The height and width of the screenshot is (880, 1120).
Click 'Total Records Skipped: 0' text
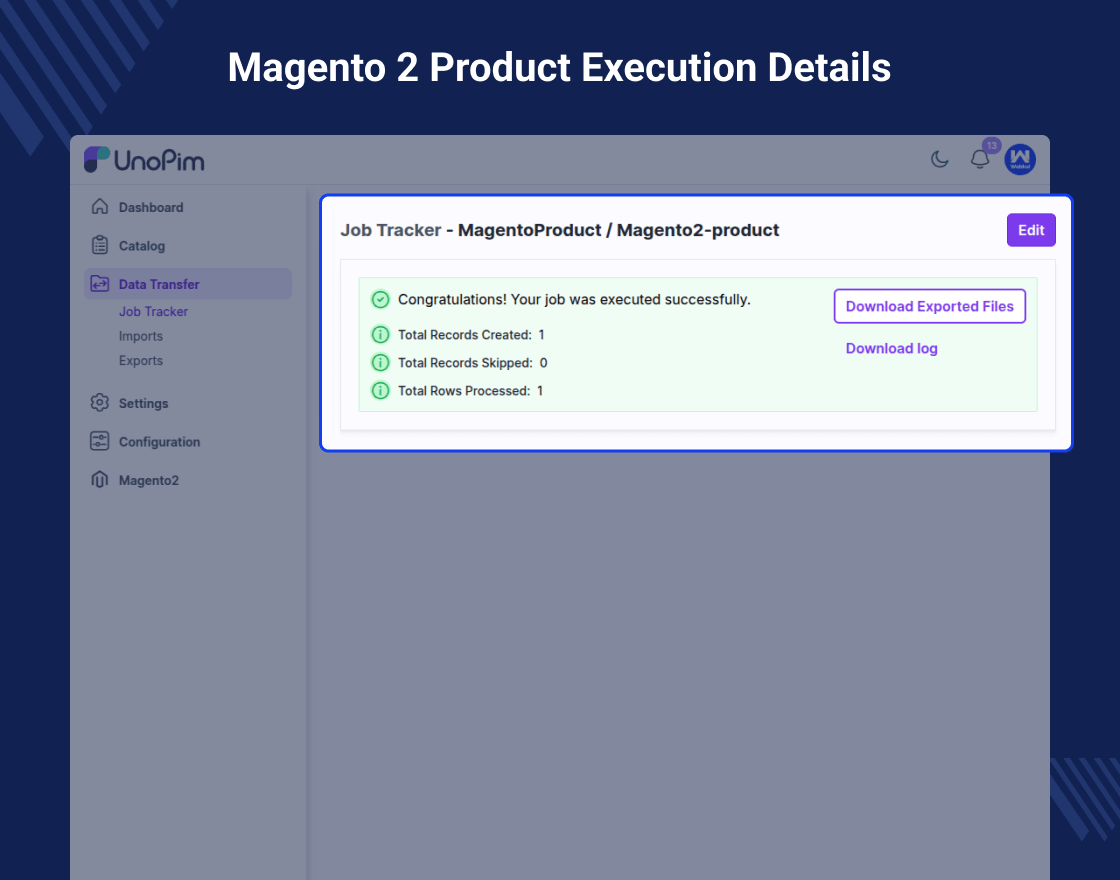(473, 363)
